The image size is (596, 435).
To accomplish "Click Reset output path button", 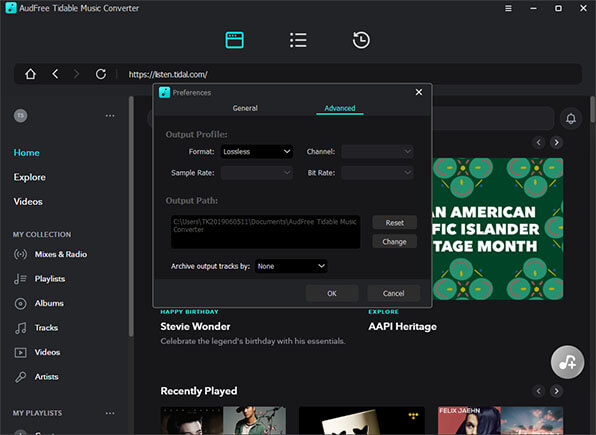I will point(395,223).
